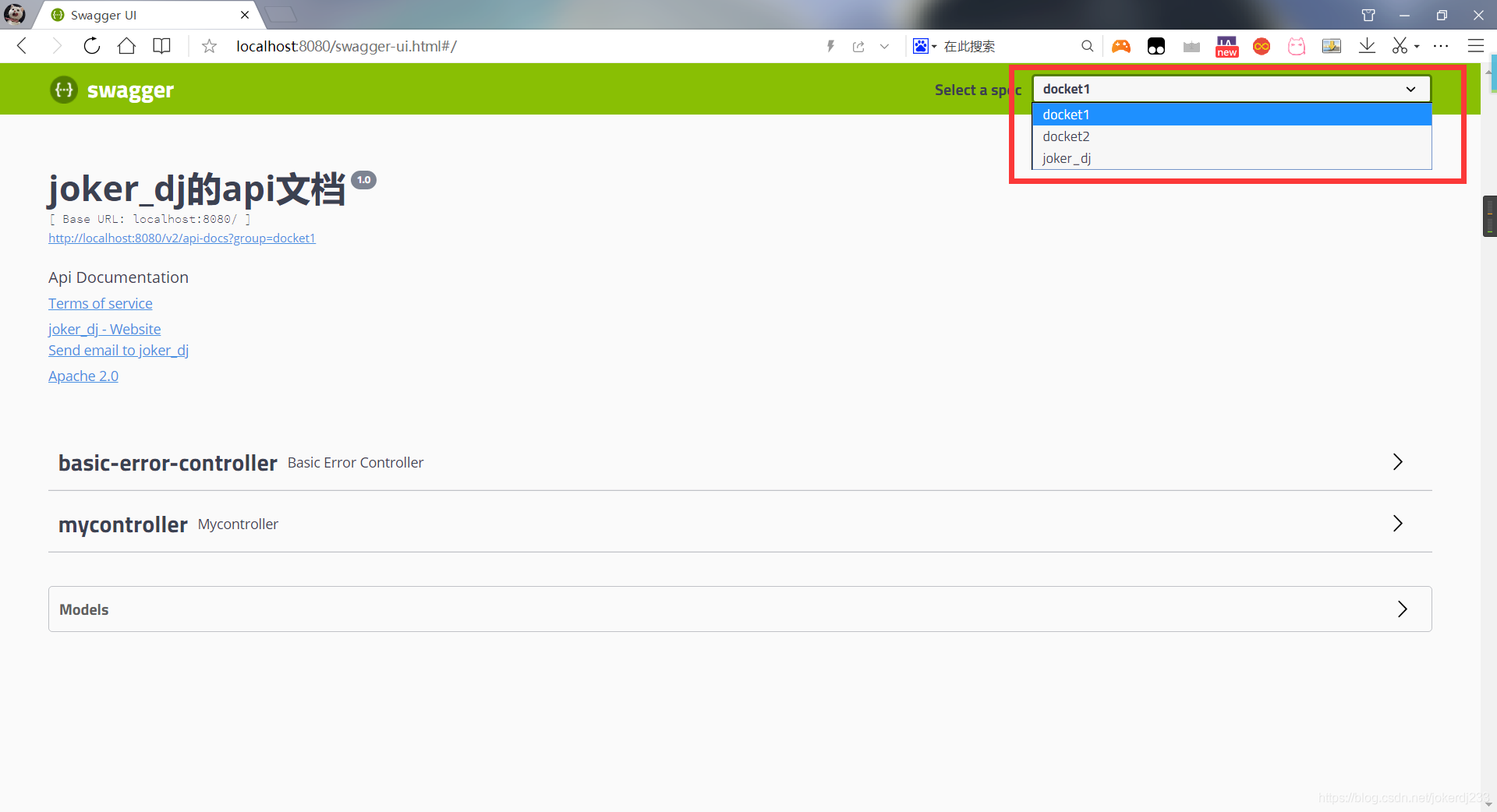Screen dimensions: 1497x812
Task: Choose docket1 from the spec list
Action: pos(1232,115)
